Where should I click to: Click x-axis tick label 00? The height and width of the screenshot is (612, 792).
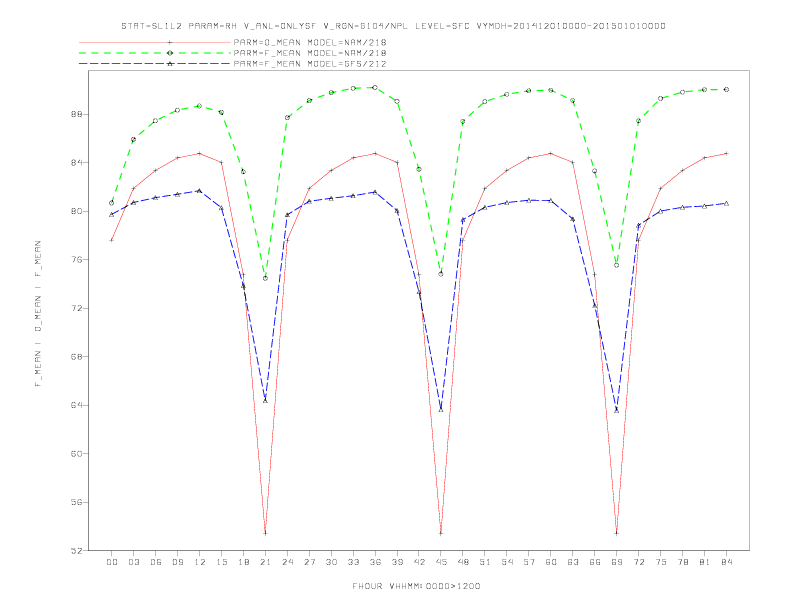click(112, 562)
